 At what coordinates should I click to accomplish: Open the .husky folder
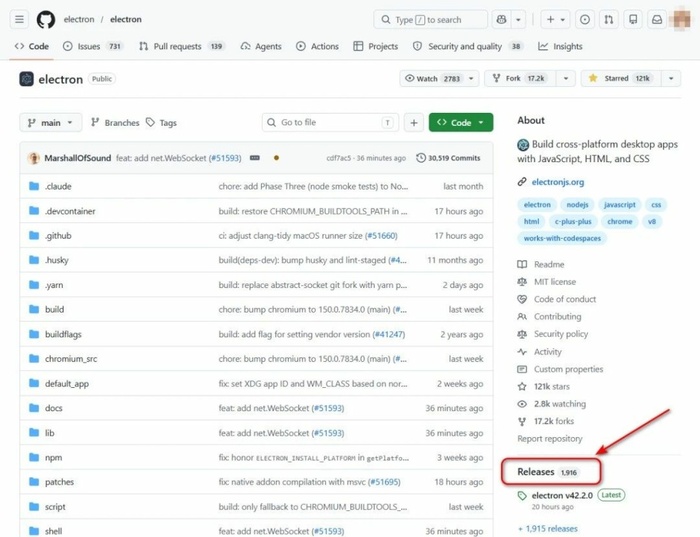[x=57, y=260]
